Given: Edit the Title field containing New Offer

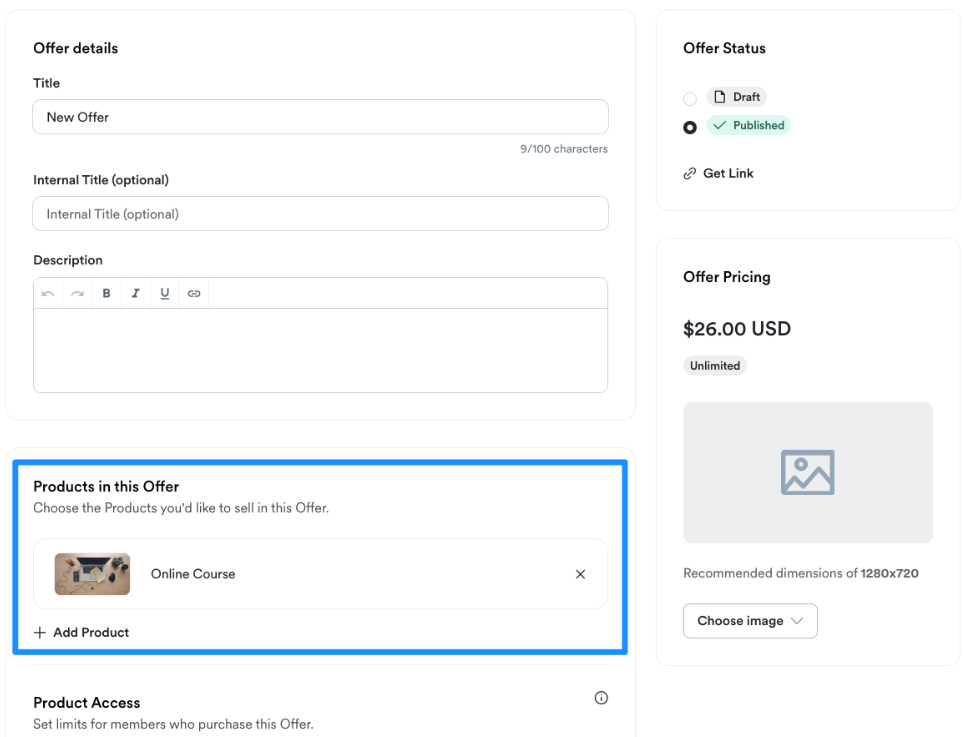Looking at the screenshot, I should (x=321, y=117).
